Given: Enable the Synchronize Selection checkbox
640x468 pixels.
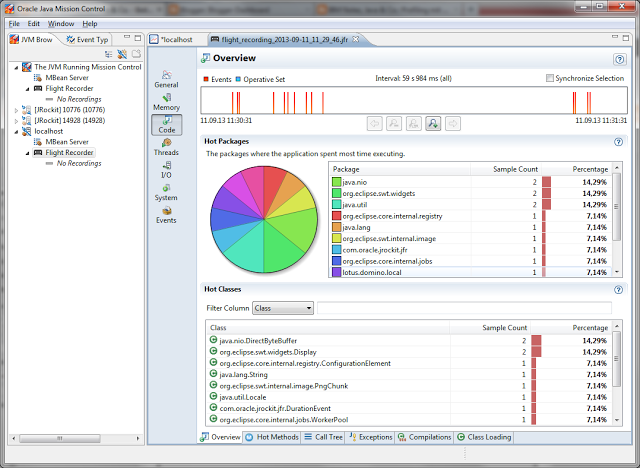Looking at the screenshot, I should pos(551,78).
